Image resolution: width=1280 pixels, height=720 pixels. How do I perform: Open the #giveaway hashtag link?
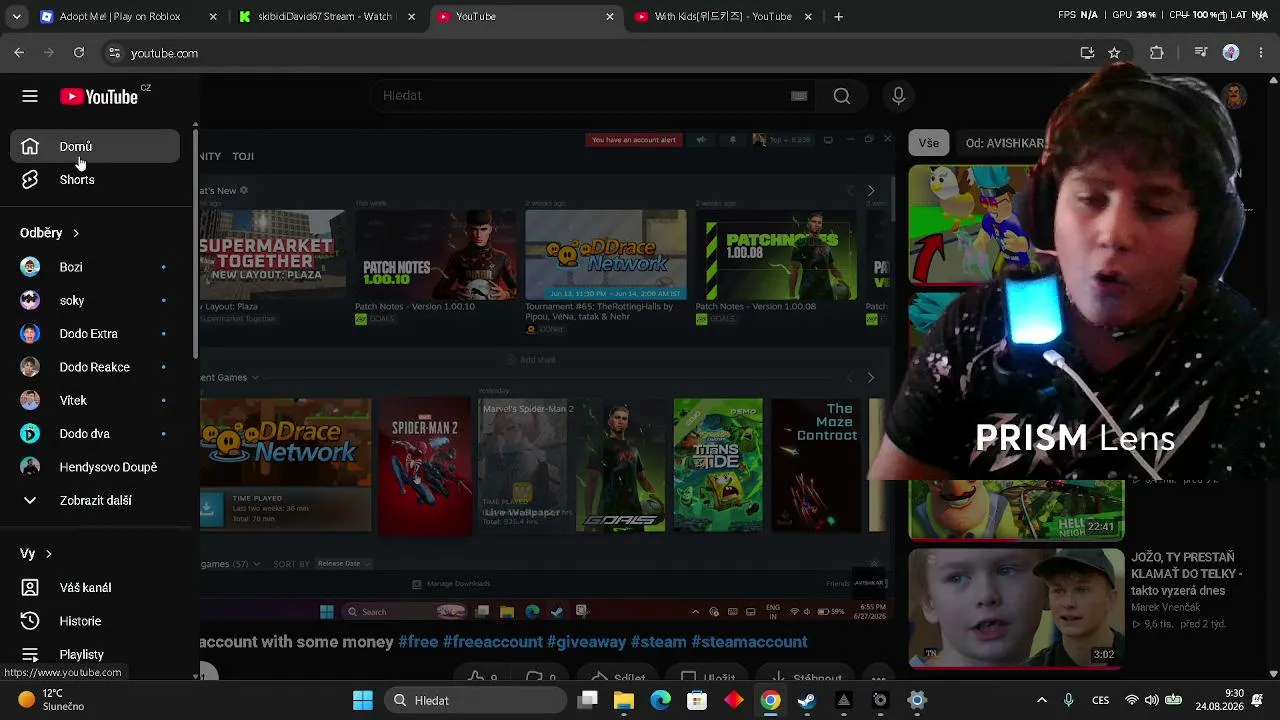(587, 642)
